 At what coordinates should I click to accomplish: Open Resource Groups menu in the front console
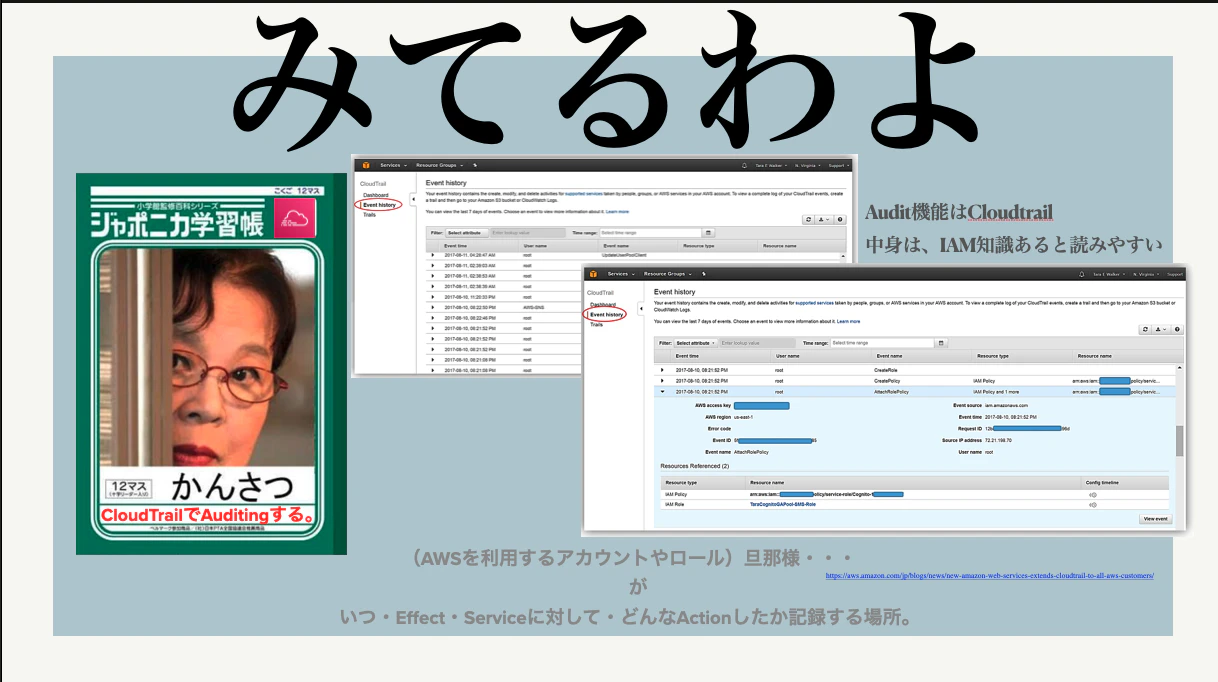668,274
